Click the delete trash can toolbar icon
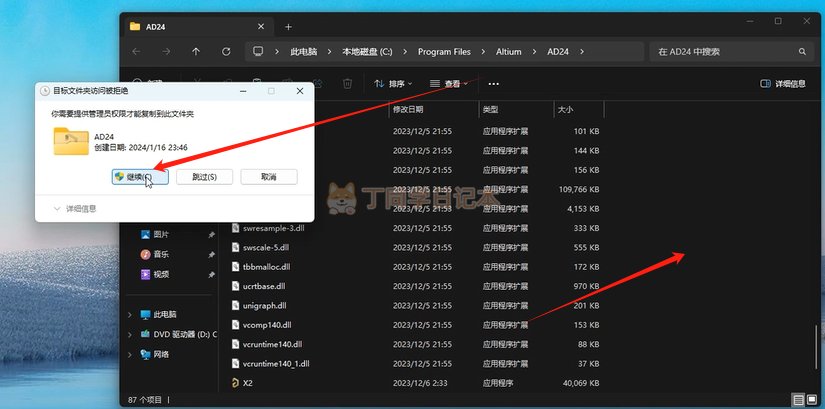 [x=347, y=84]
